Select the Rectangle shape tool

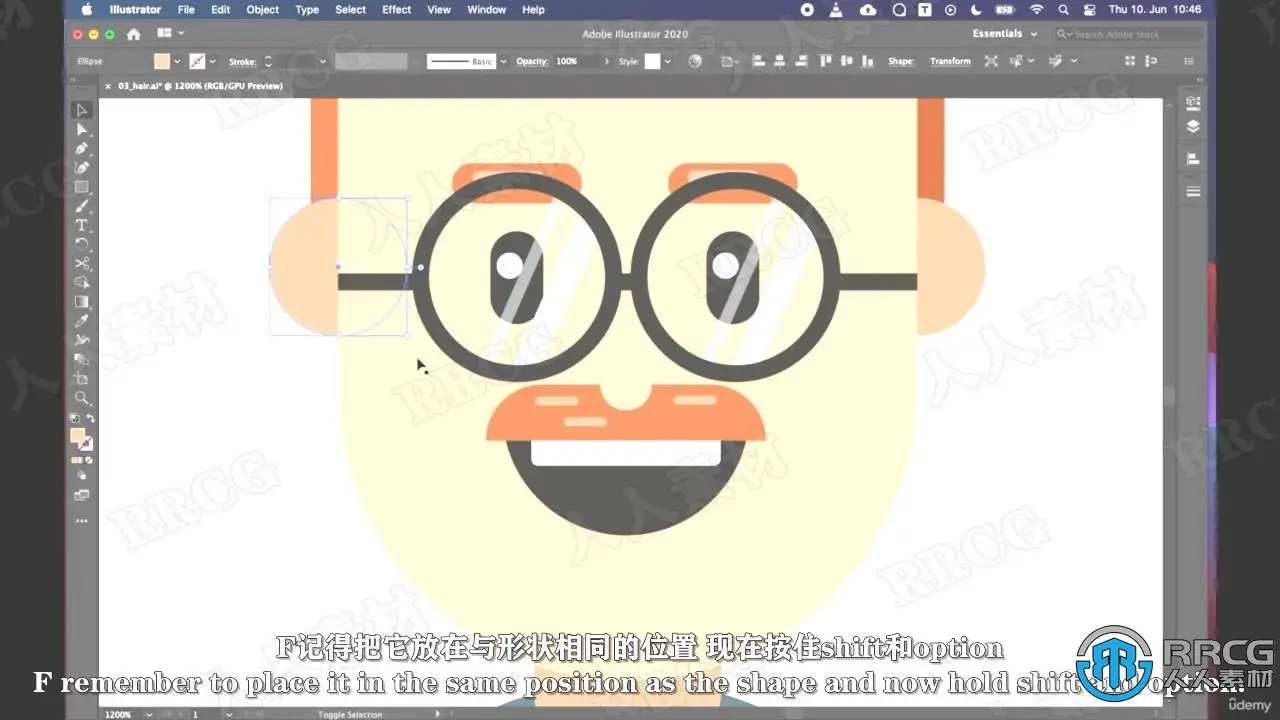point(82,187)
